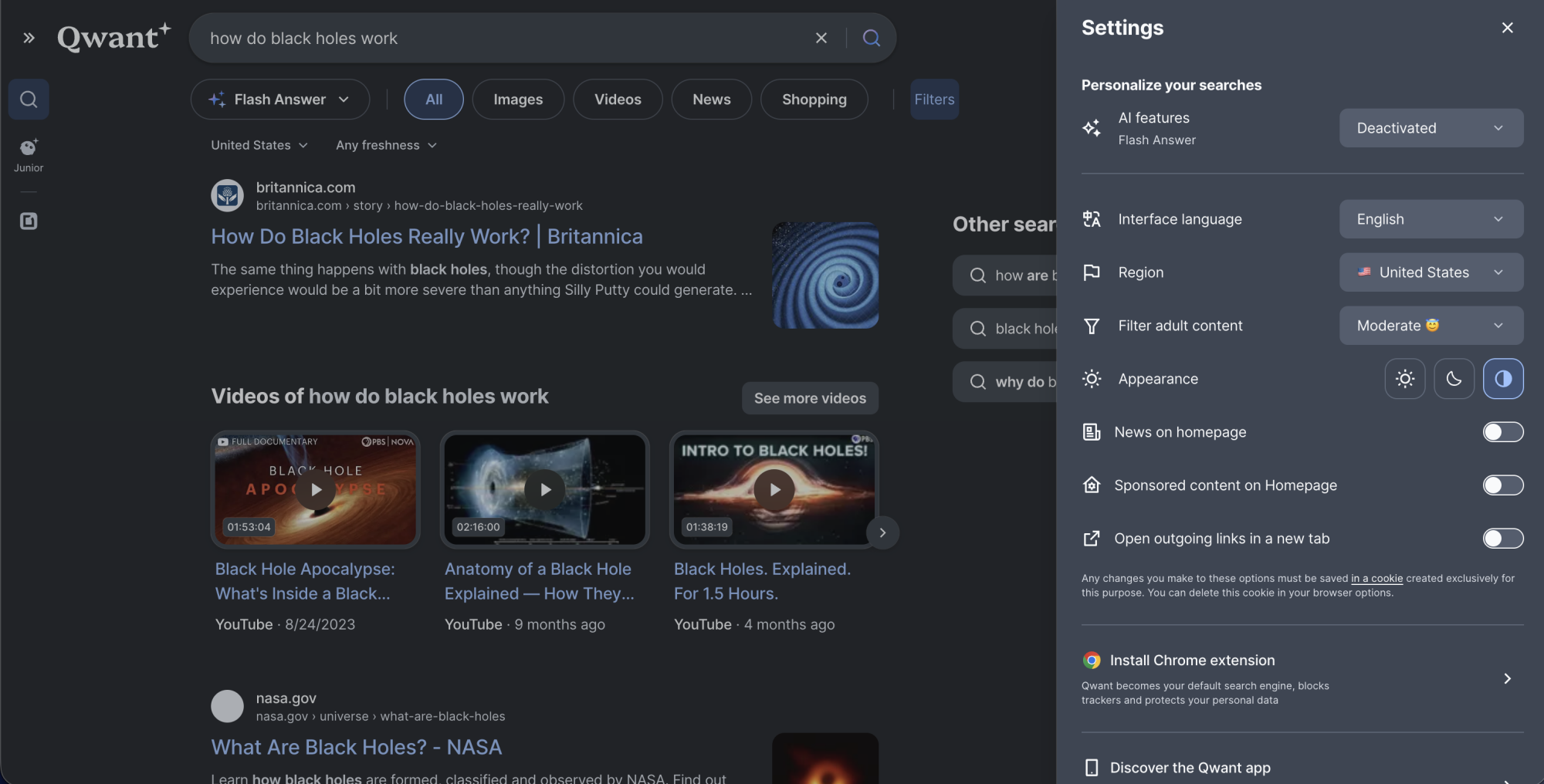Expand the sidebar with the double-chevron icon
1544x784 pixels.
click(x=29, y=38)
